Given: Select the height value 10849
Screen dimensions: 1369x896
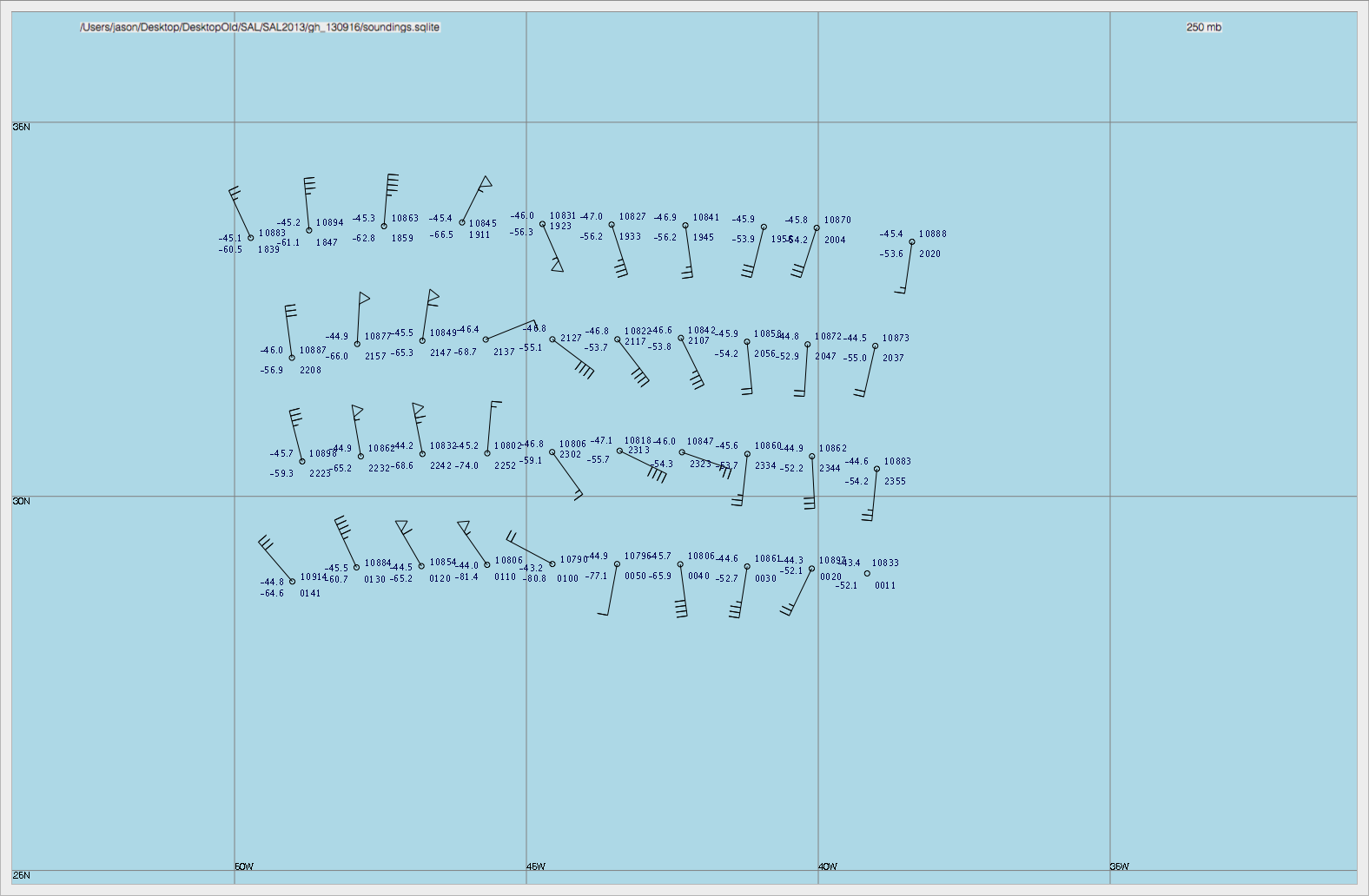Looking at the screenshot, I should click(x=443, y=333).
